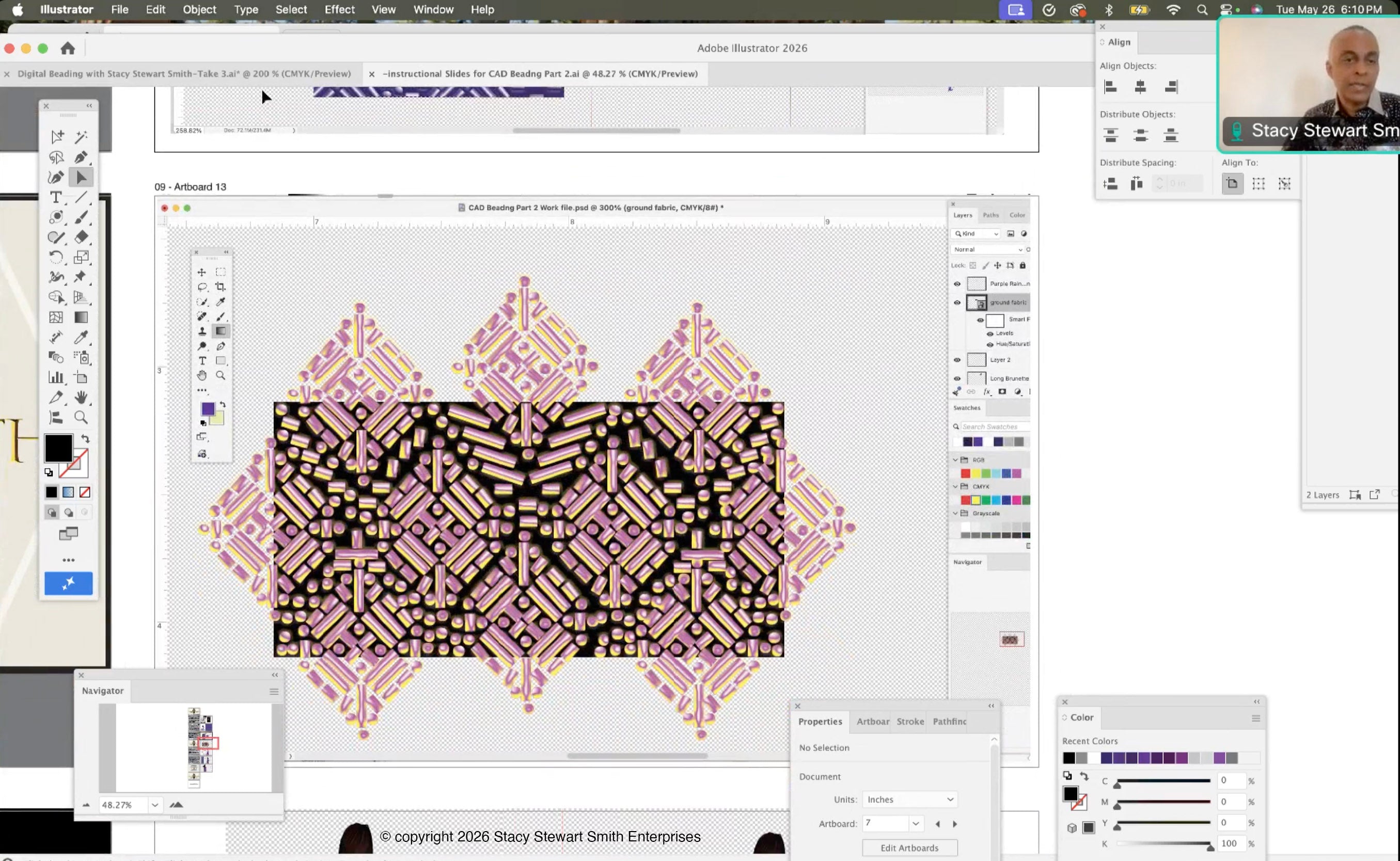Open the Artboard number dropdown
This screenshot has width=1400, height=861.
pyautogui.click(x=915, y=823)
